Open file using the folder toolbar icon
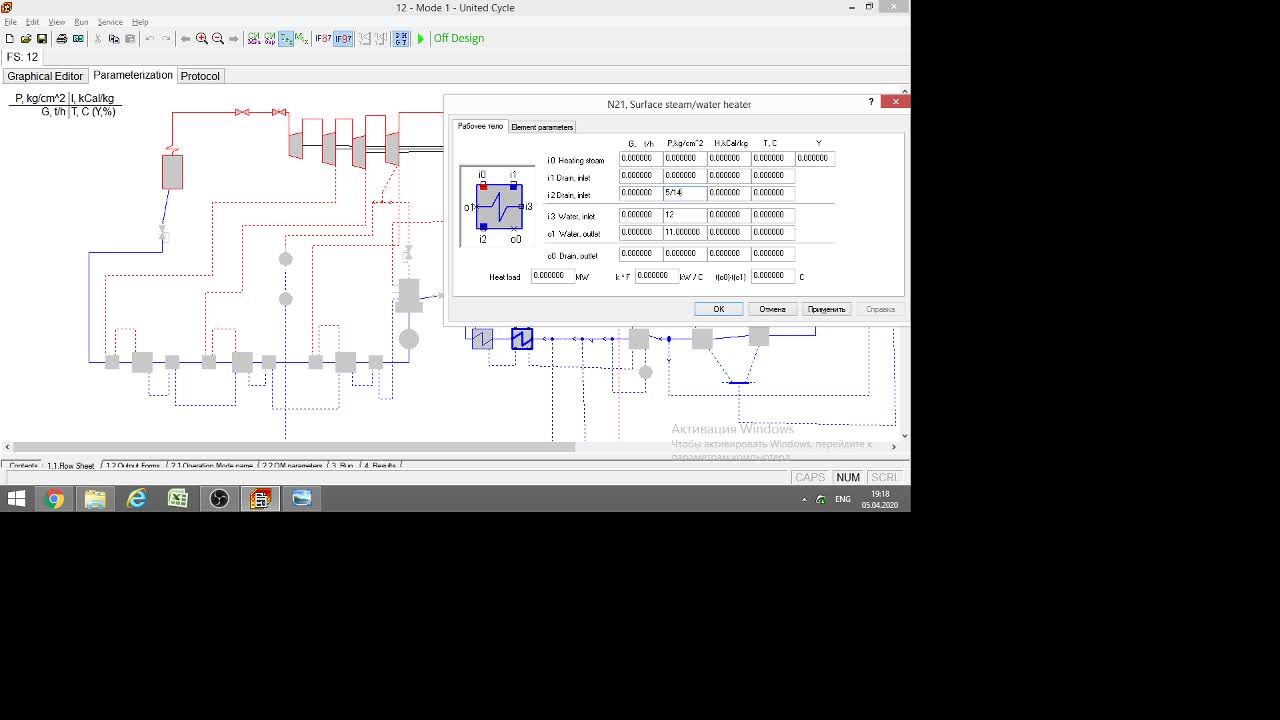Screen dimensions: 1280x720 pyautogui.click(x=26, y=39)
